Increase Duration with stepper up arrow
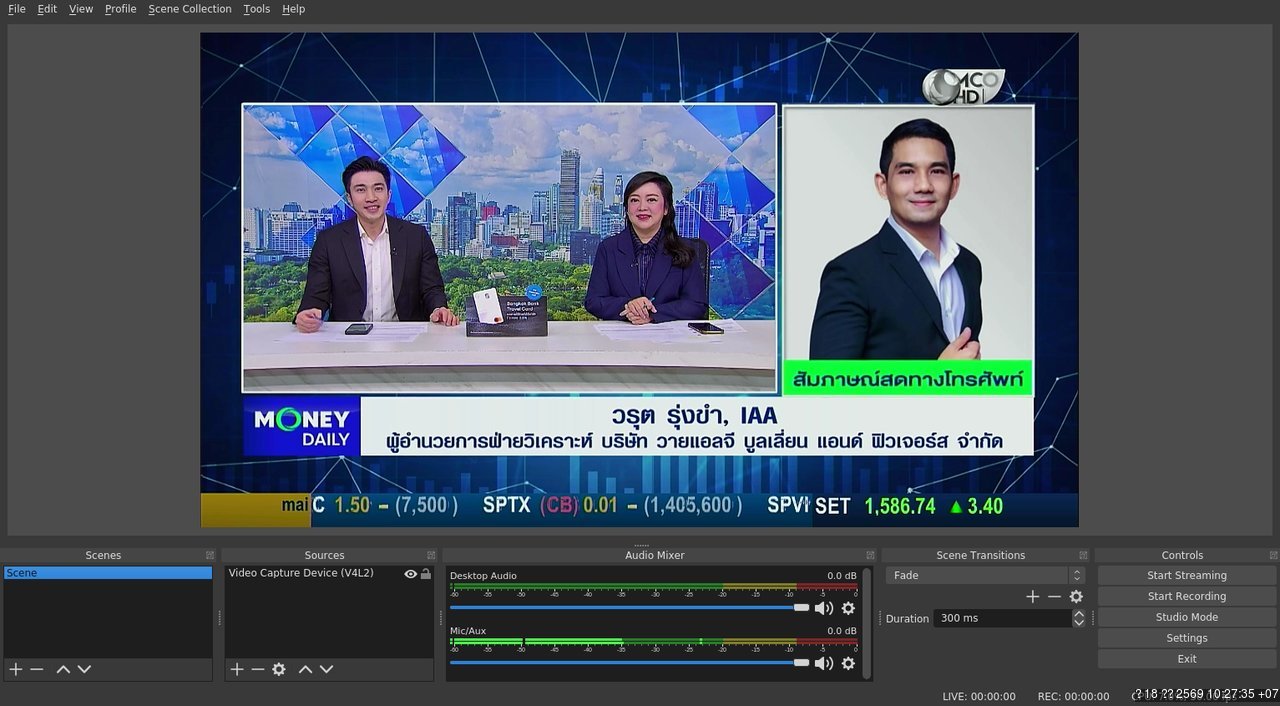This screenshot has width=1280, height=706. tap(1078, 614)
